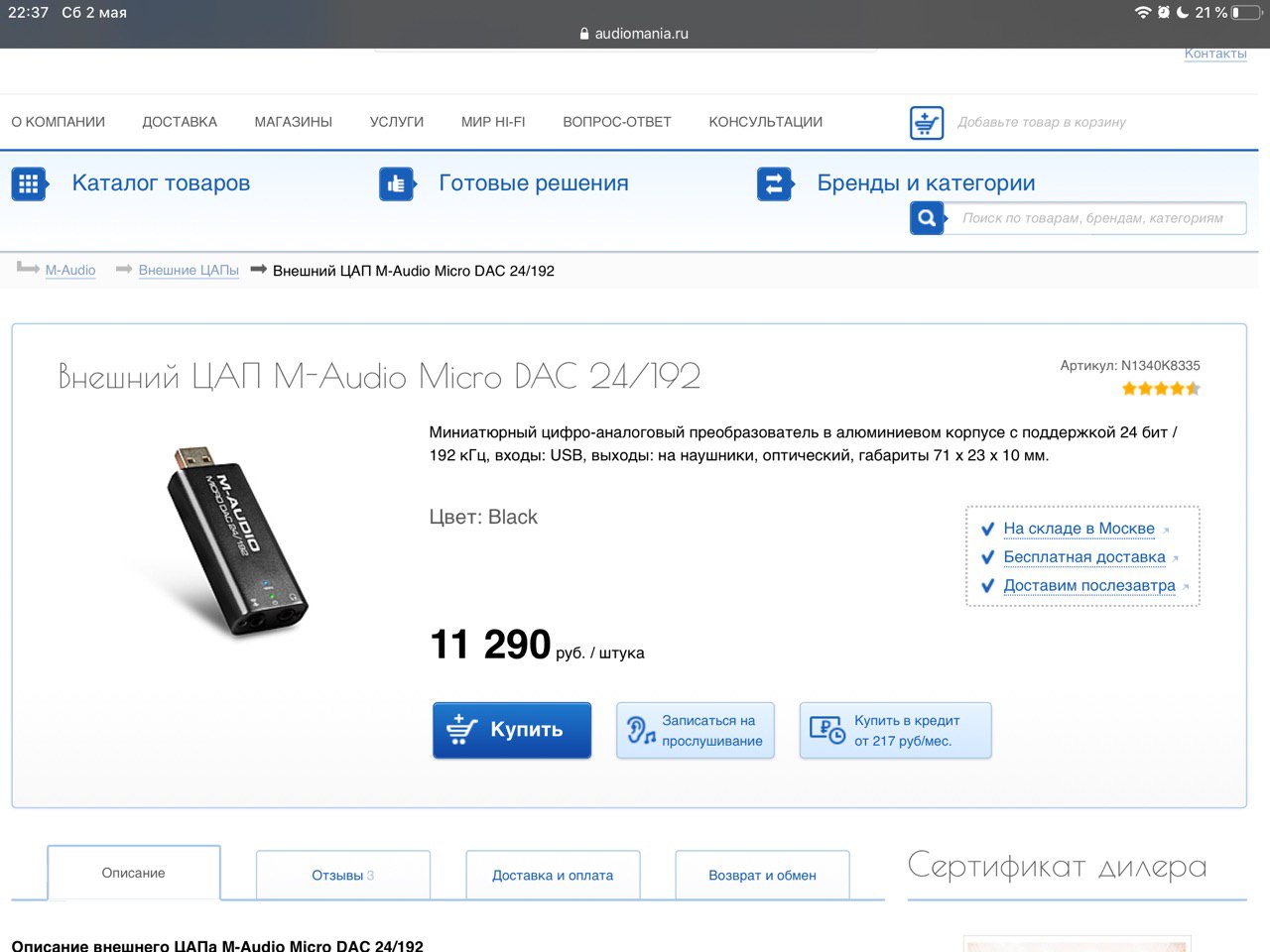Click the brands and categories arrows icon

point(774,183)
